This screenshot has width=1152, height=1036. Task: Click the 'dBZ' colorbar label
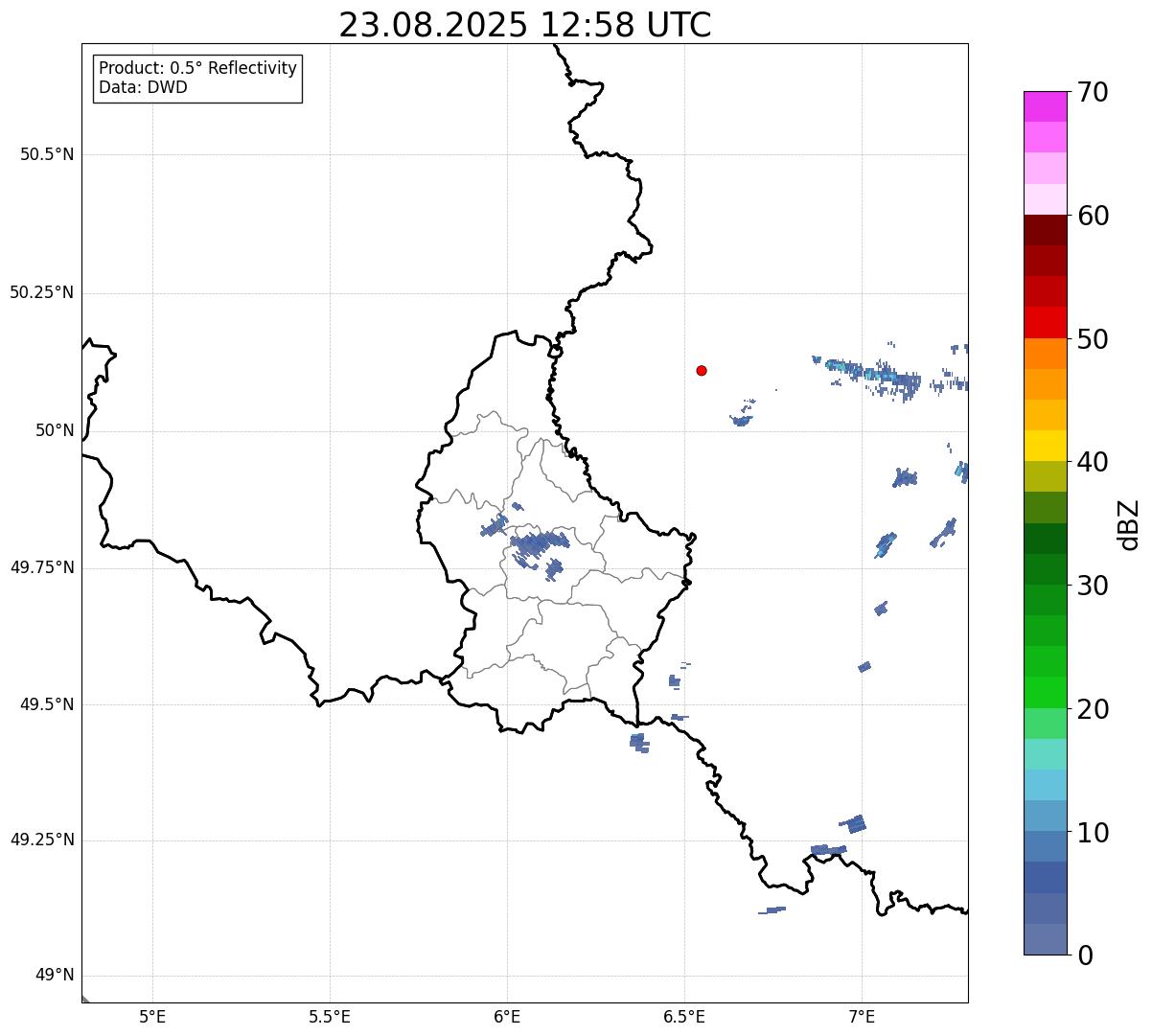pos(1129,523)
